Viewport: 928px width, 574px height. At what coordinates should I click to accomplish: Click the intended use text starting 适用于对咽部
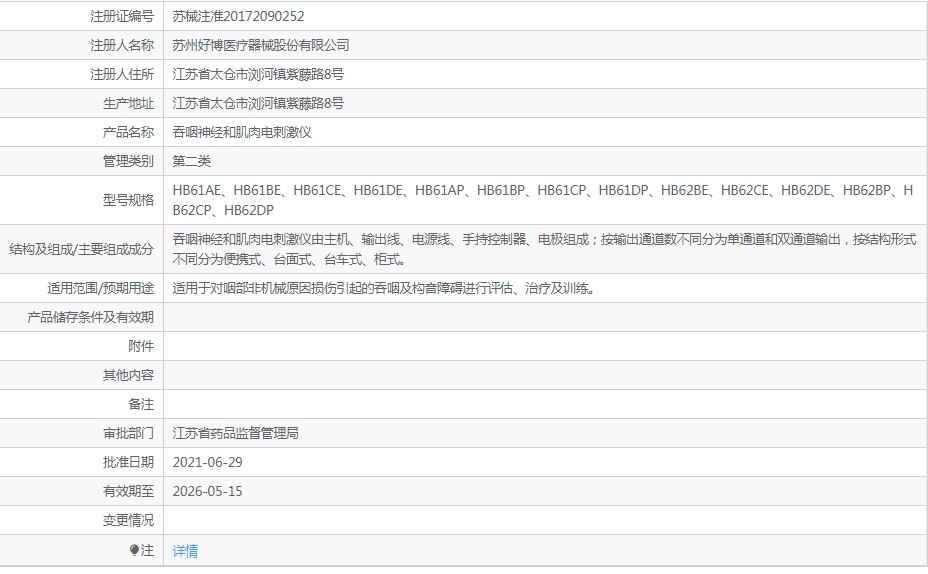[x=384, y=289]
